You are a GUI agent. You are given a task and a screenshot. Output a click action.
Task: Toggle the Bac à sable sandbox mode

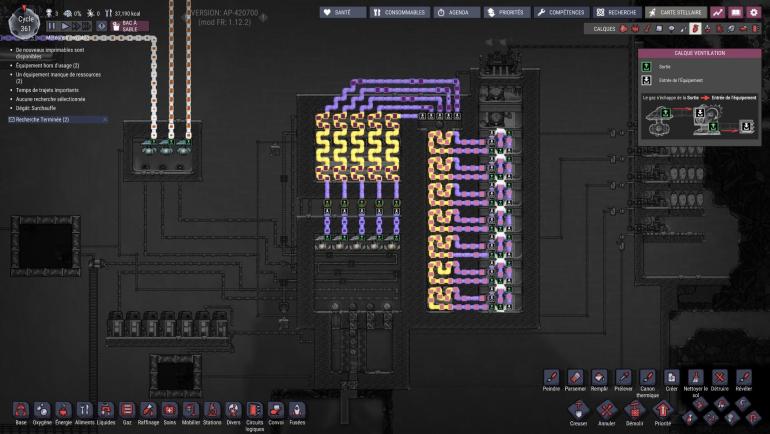point(129,26)
